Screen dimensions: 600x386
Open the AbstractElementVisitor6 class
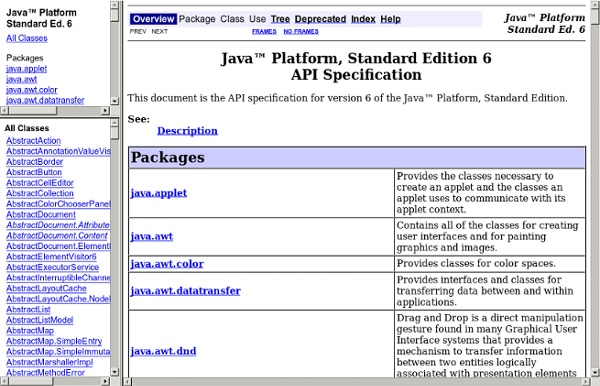(x=51, y=257)
